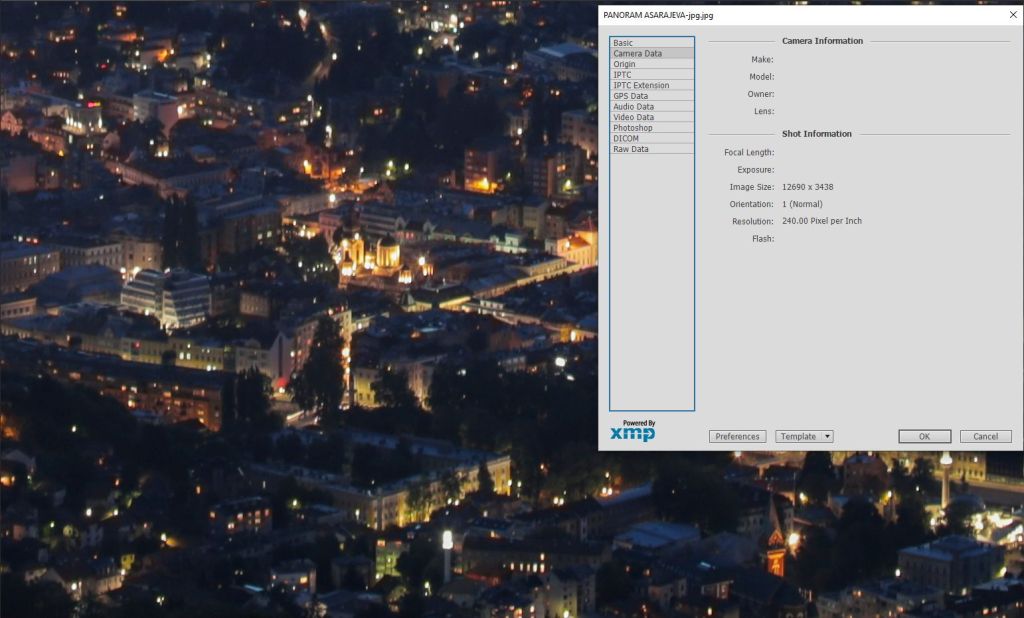
Task: Open the Basic metadata section
Action: point(623,43)
